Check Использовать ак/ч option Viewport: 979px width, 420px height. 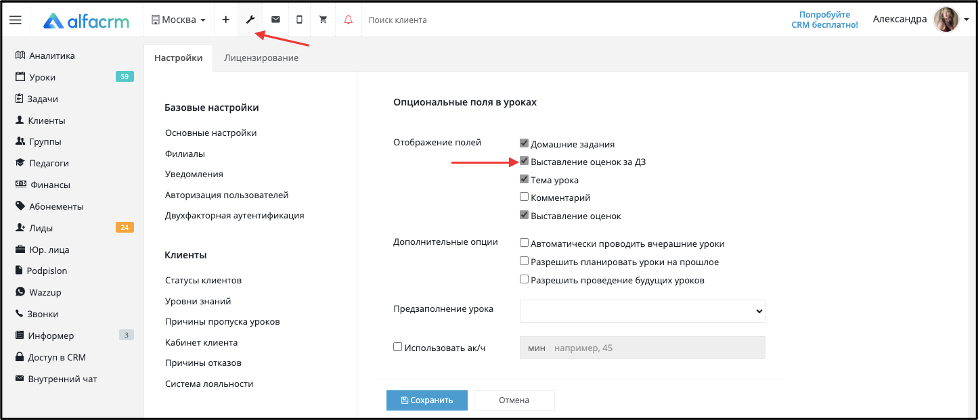coord(397,347)
